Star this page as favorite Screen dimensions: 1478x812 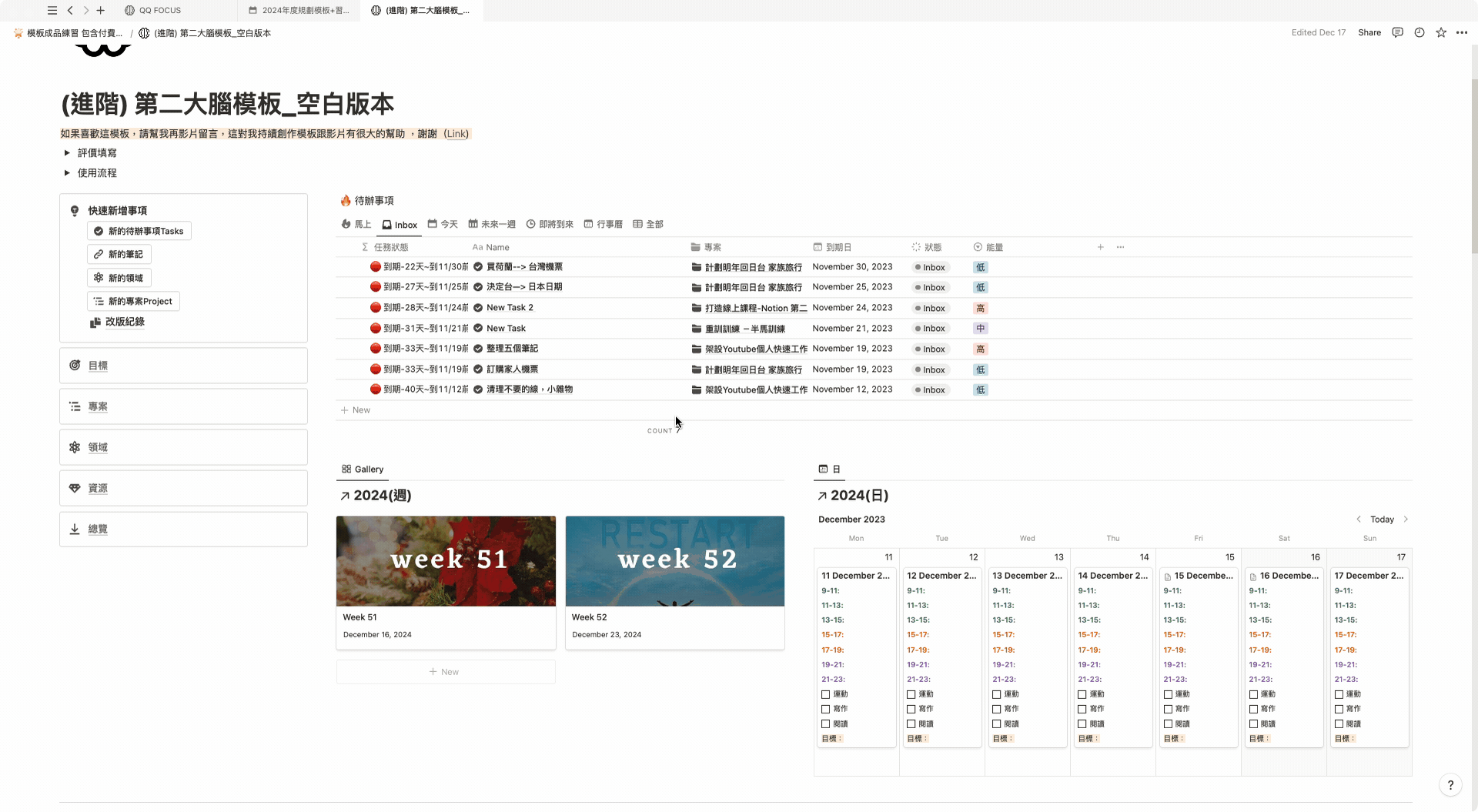coord(1440,32)
